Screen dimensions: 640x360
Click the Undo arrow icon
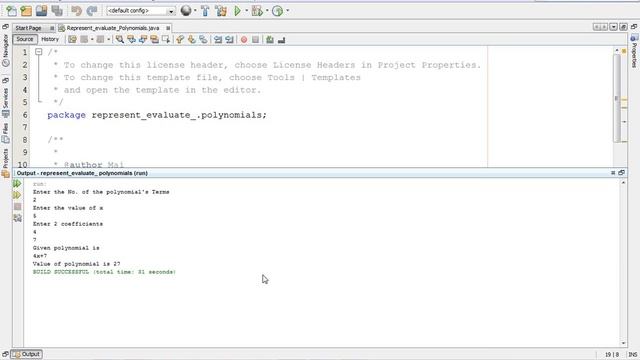[76, 11]
